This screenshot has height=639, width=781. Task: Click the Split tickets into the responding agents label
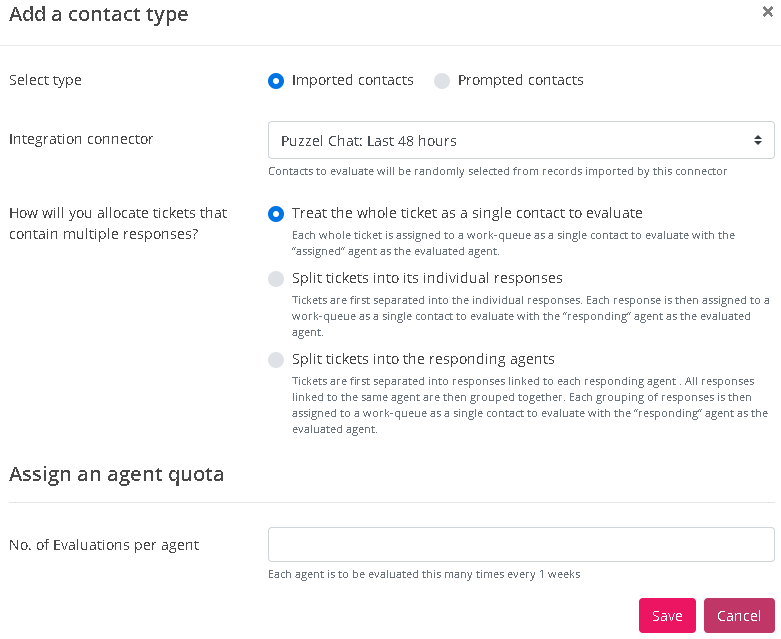coord(423,359)
